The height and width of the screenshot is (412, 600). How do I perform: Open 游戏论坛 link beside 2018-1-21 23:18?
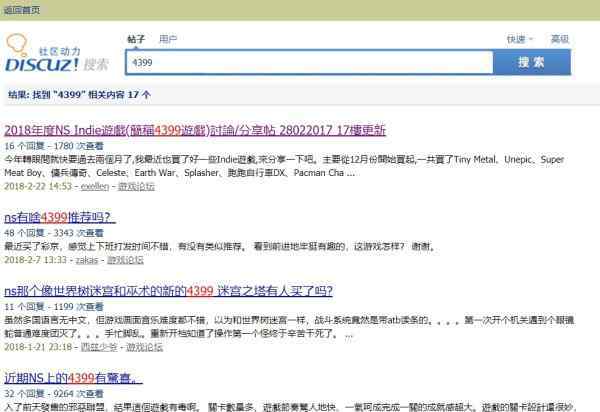(x=144, y=347)
